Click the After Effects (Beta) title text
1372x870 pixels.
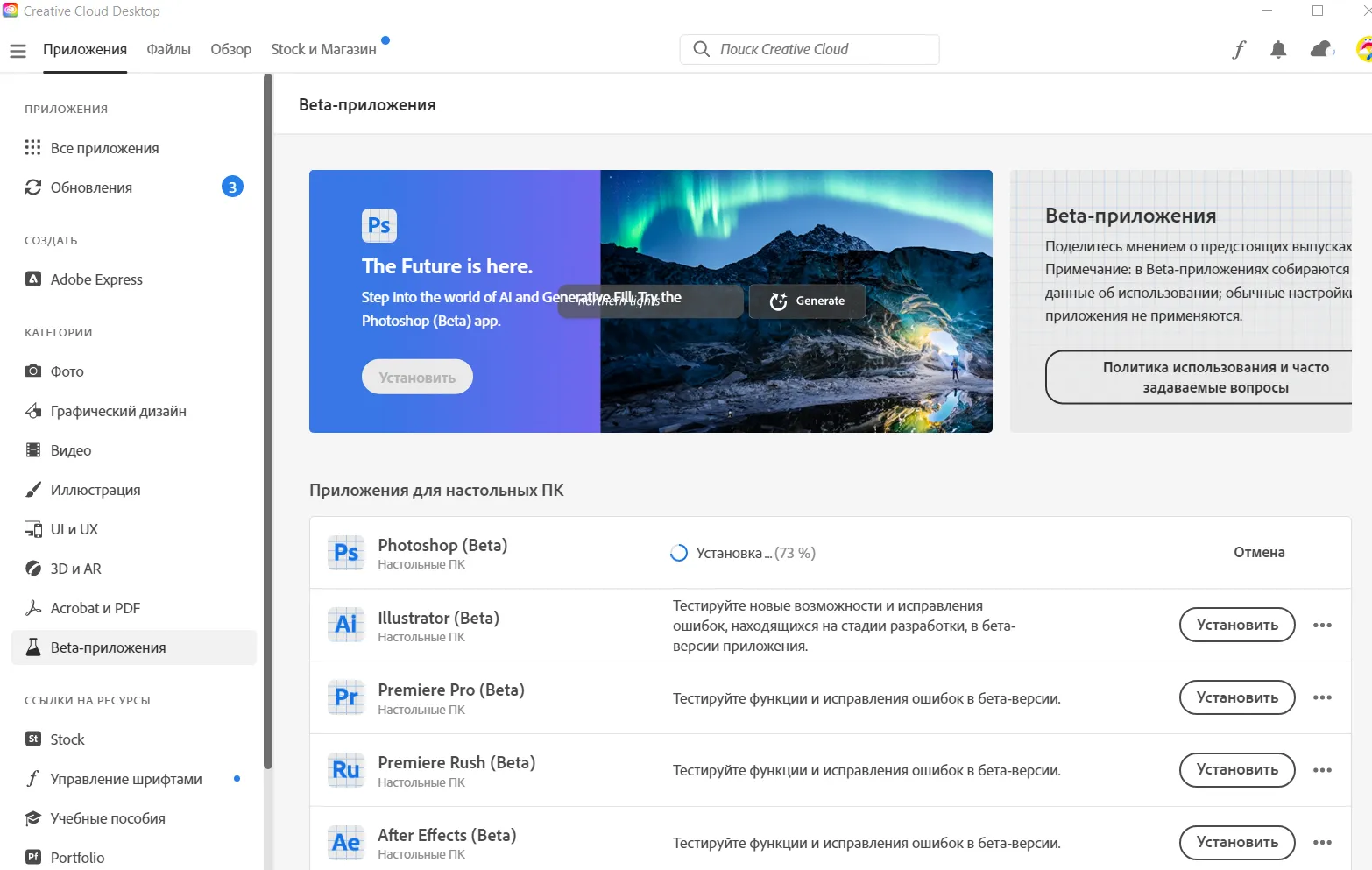click(447, 835)
